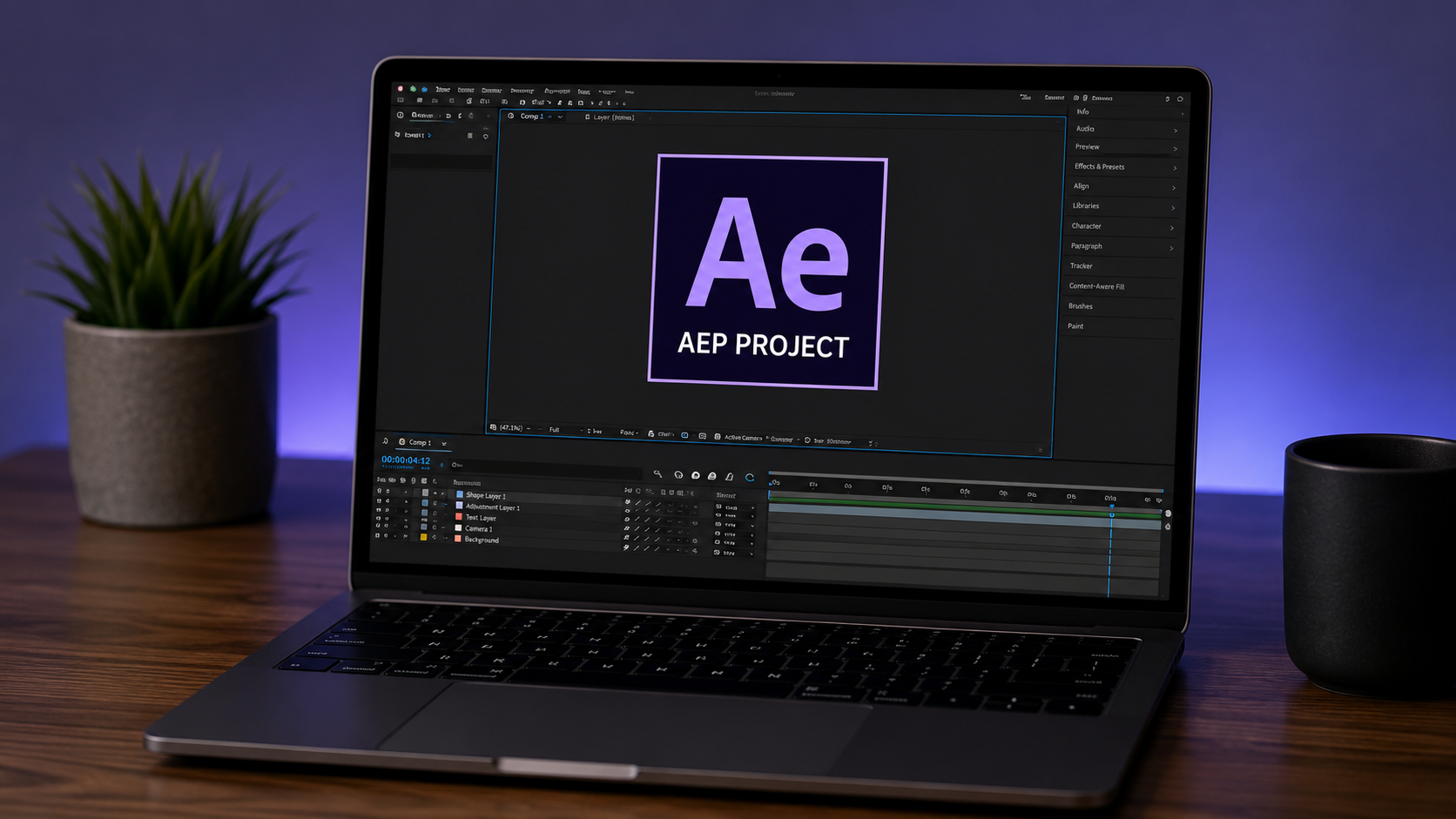This screenshot has height=819, width=1456.
Task: Click the salmon label color of Background
Action: (458, 540)
